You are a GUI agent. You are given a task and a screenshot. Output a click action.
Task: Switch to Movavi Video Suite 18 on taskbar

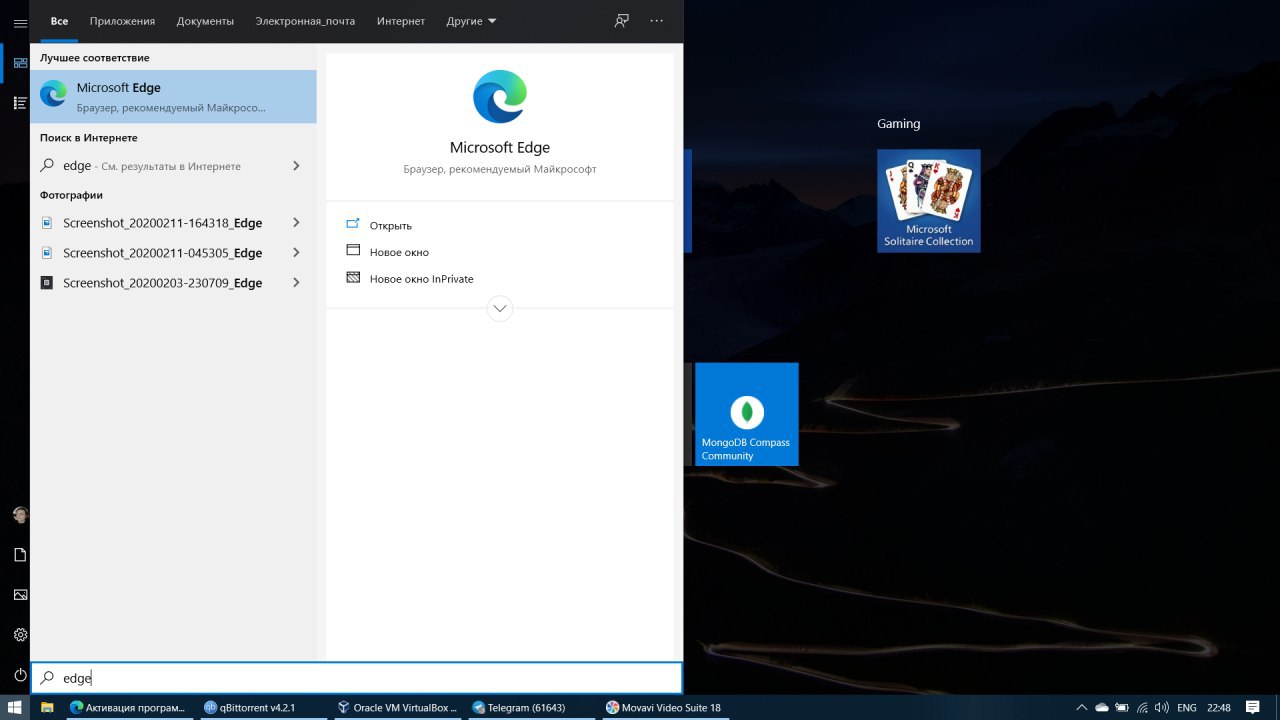(666, 707)
